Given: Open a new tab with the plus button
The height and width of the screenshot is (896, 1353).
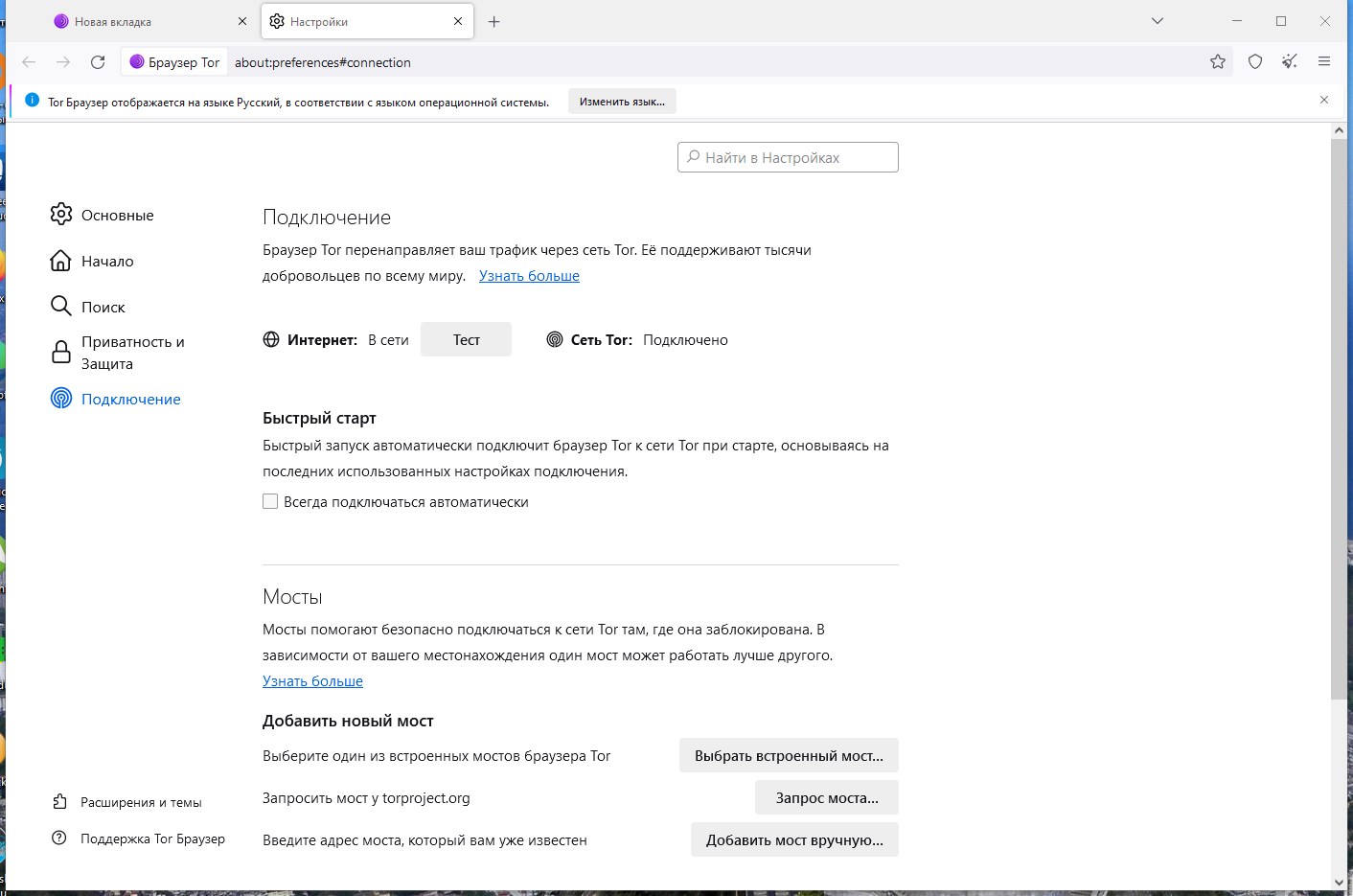Looking at the screenshot, I should [x=494, y=21].
